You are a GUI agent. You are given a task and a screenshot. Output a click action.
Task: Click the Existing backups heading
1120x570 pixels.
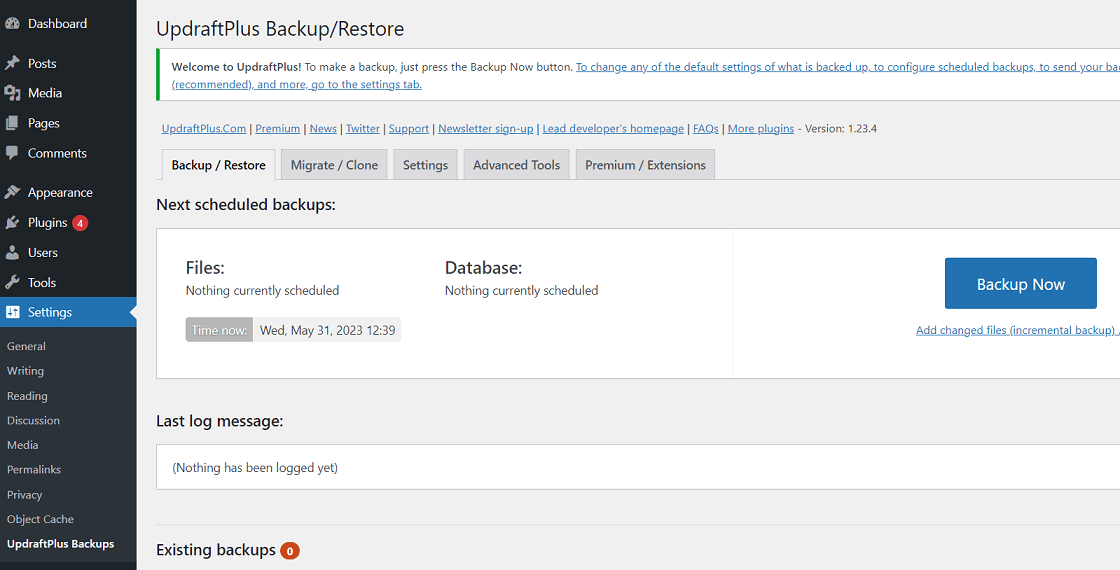[x=216, y=550]
